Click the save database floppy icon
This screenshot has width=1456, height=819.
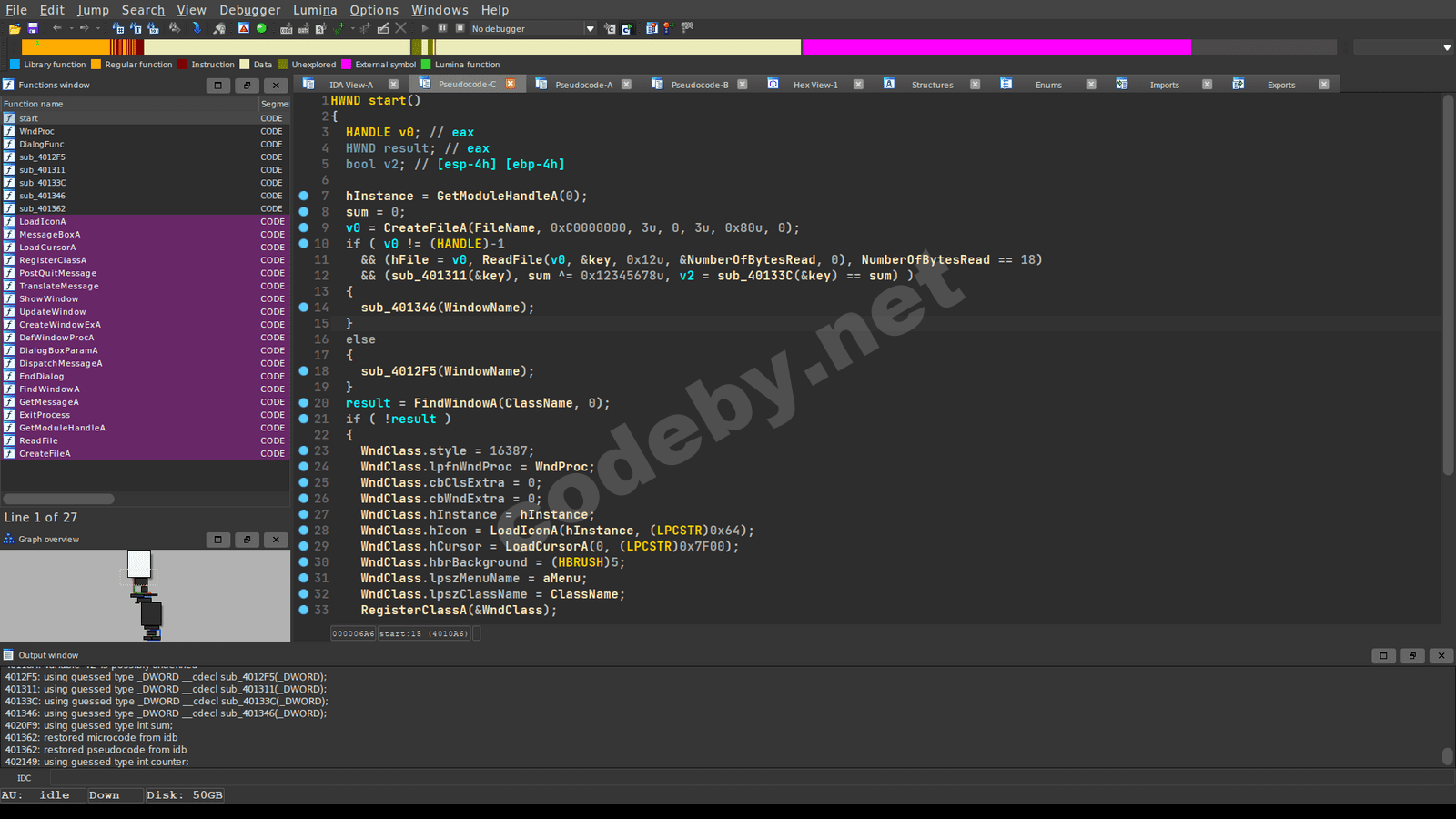[33, 28]
